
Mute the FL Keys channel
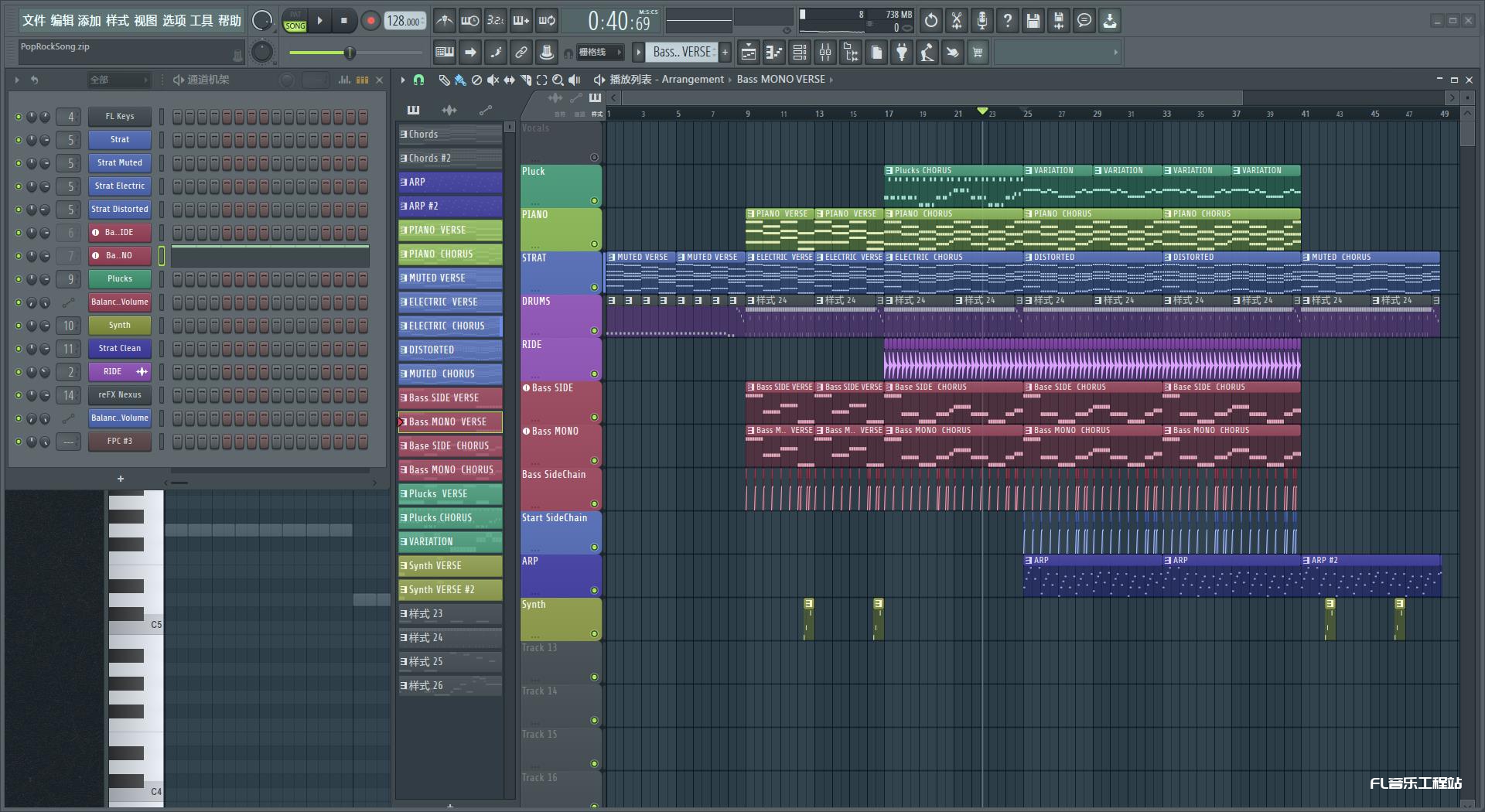tap(19, 117)
